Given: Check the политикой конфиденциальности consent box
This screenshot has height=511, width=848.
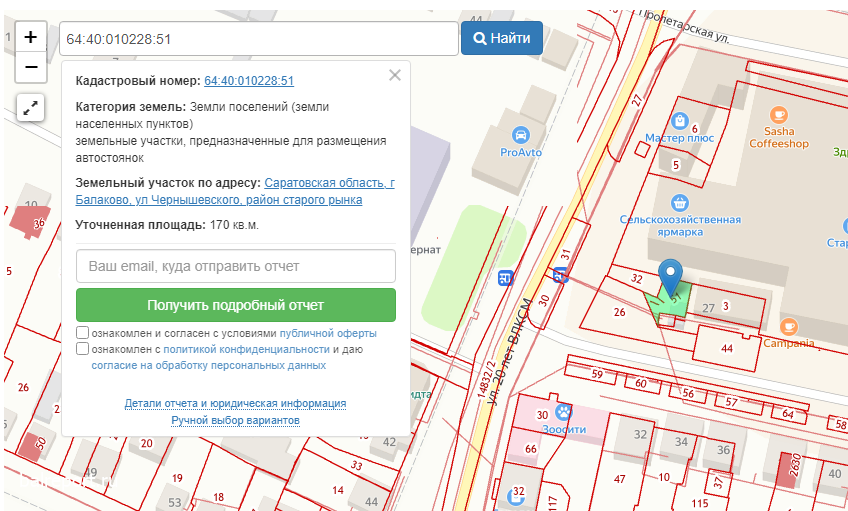Looking at the screenshot, I should click(82, 349).
